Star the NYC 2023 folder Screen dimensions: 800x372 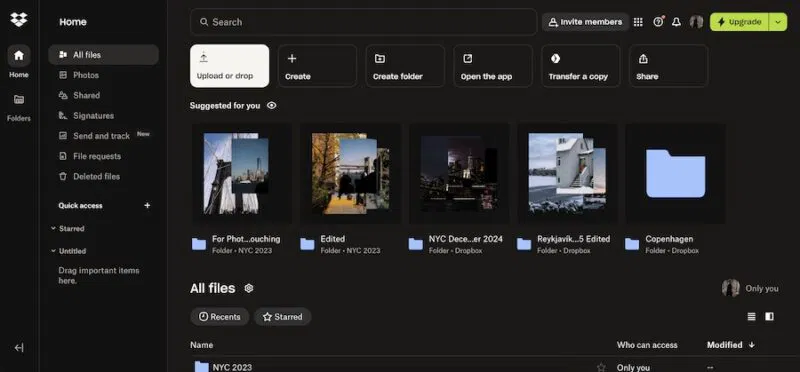click(601, 367)
